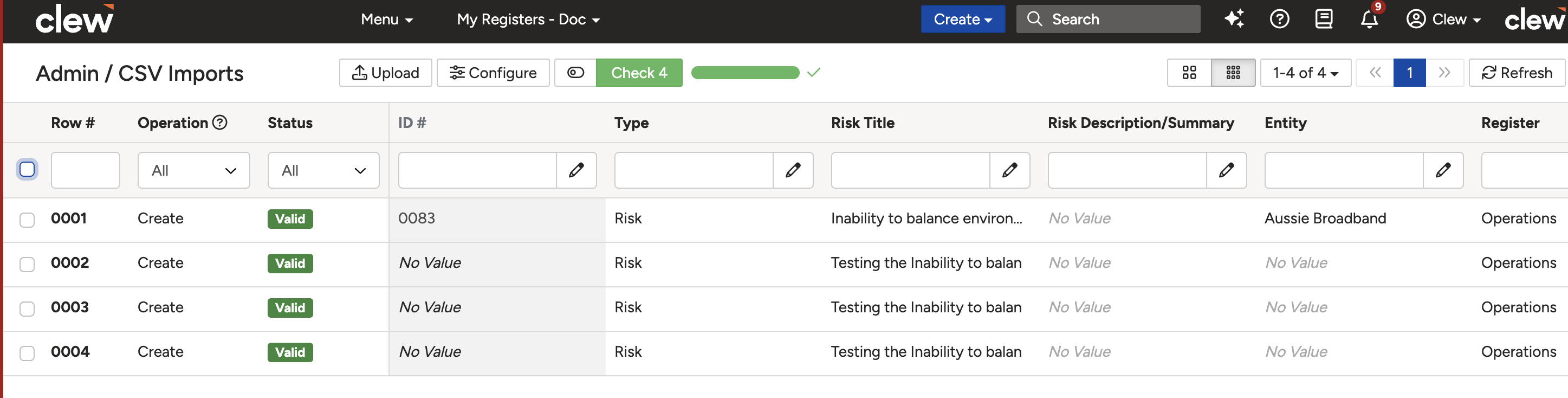This screenshot has height=398, width=1568.
Task: Click pencil edit icon for ID # filter
Action: [x=576, y=170]
